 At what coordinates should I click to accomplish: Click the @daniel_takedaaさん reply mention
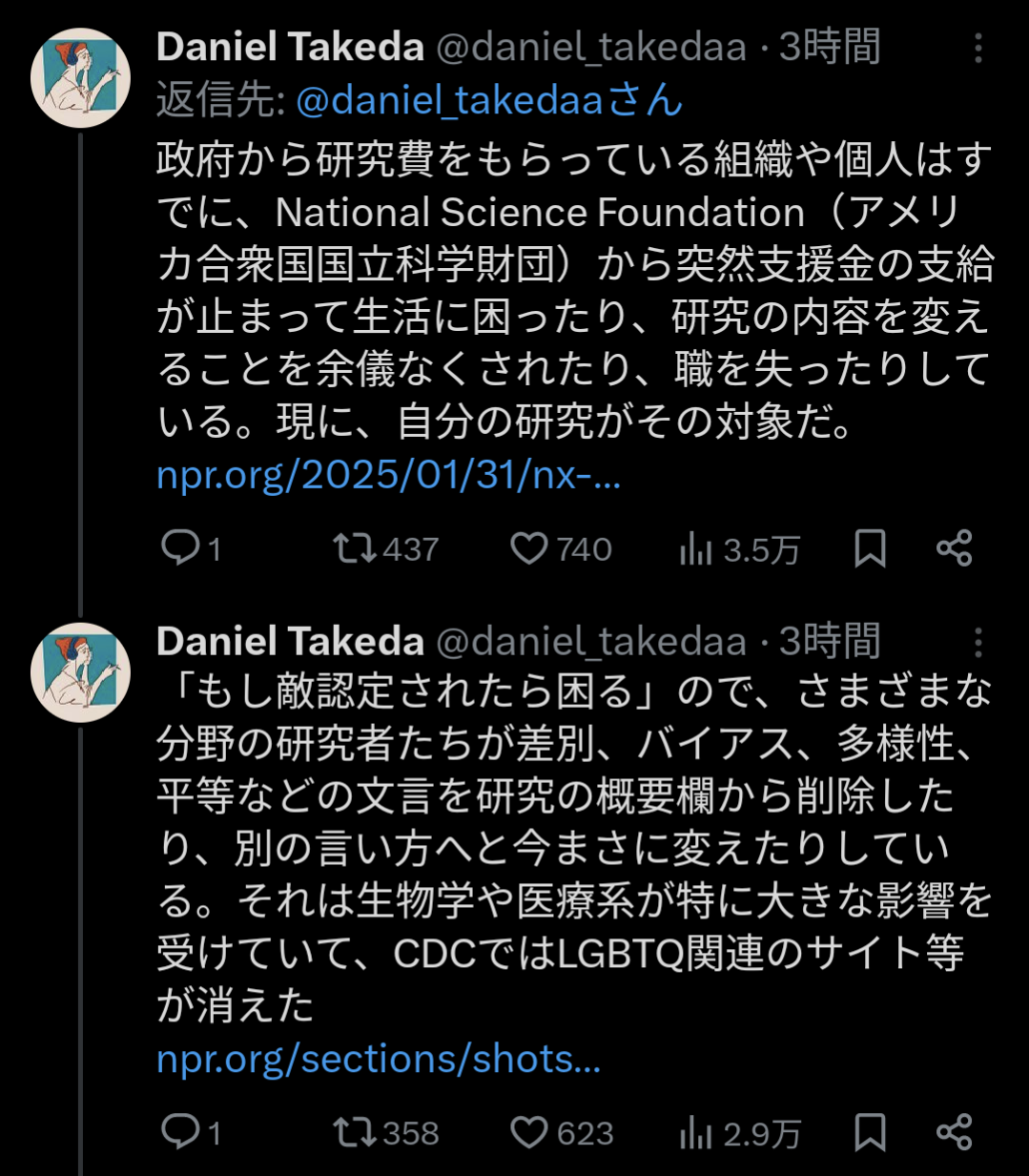(x=489, y=100)
